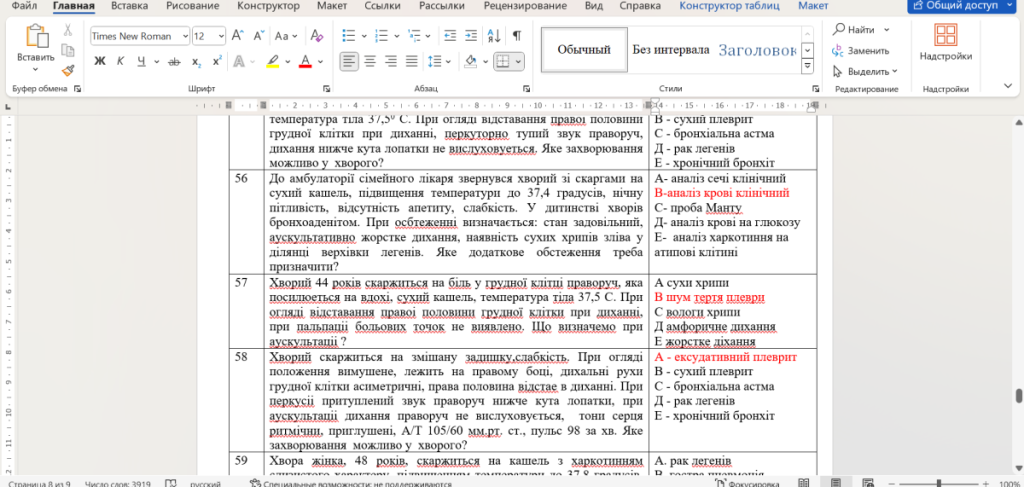Apply the Без интервала style
This screenshot has width=1024, height=487.
point(671,50)
